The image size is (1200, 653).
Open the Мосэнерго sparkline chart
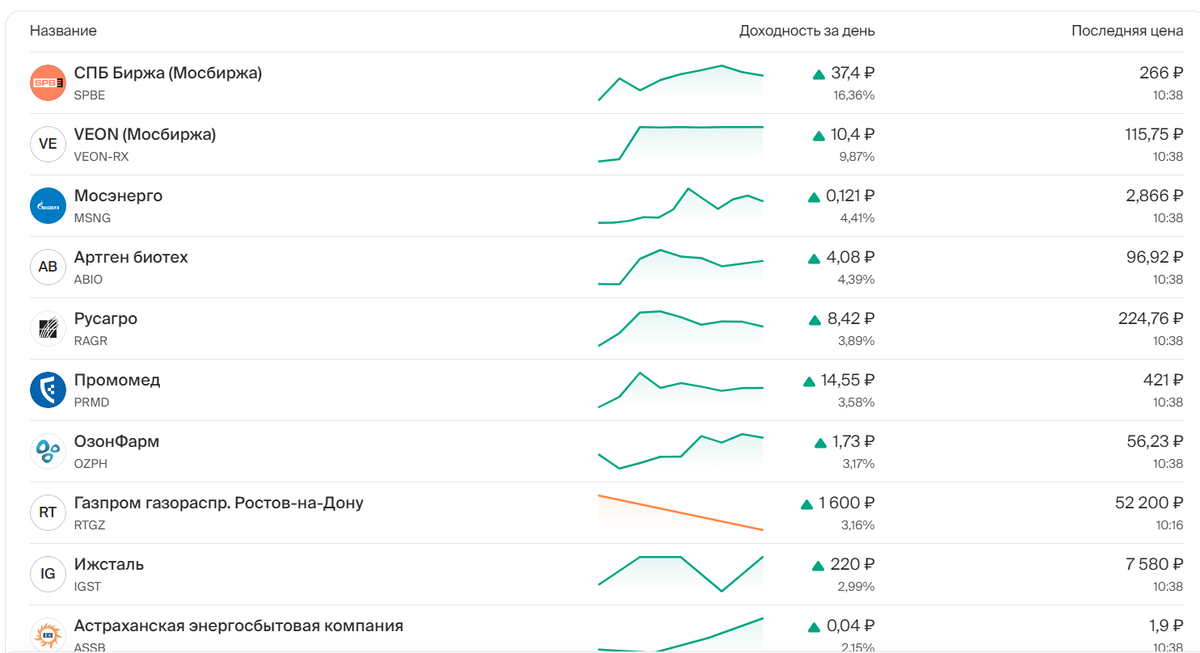680,206
